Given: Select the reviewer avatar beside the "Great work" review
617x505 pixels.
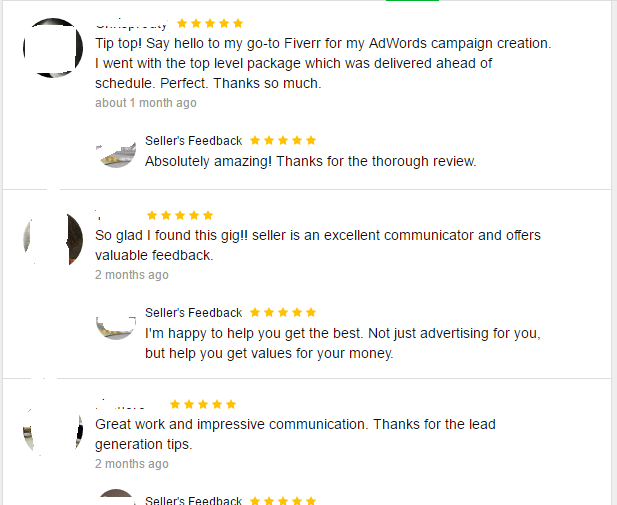Looking at the screenshot, I should pyautogui.click(x=52, y=430).
